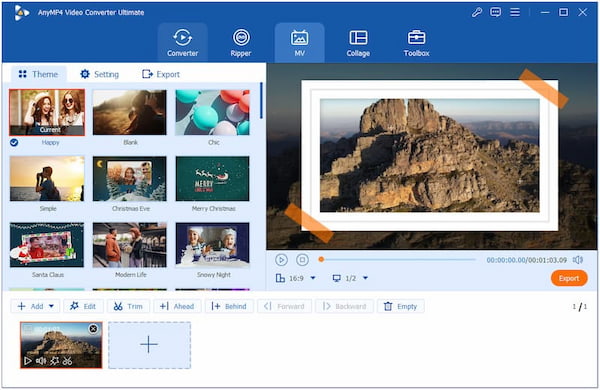
Task: Click the clip's scissors trim icon
Action: 67,361
